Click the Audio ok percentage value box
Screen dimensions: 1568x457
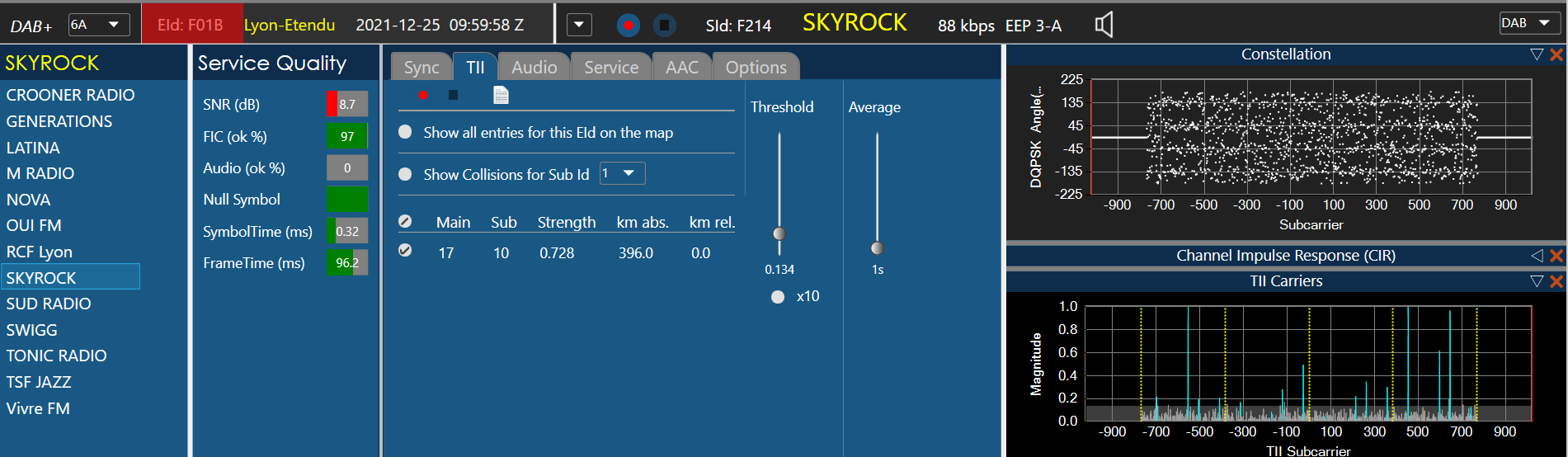347,167
